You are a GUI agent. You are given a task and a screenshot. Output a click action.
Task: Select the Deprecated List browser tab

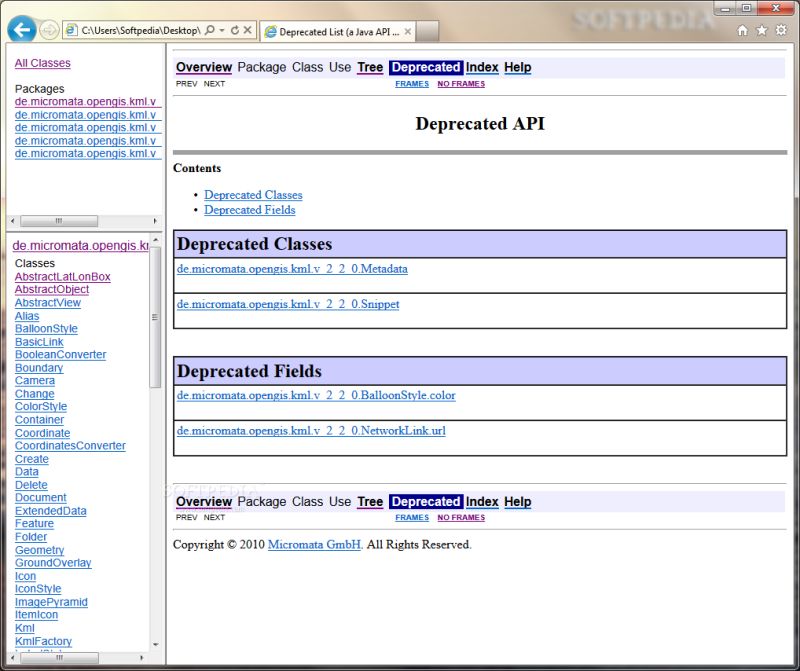(x=337, y=32)
